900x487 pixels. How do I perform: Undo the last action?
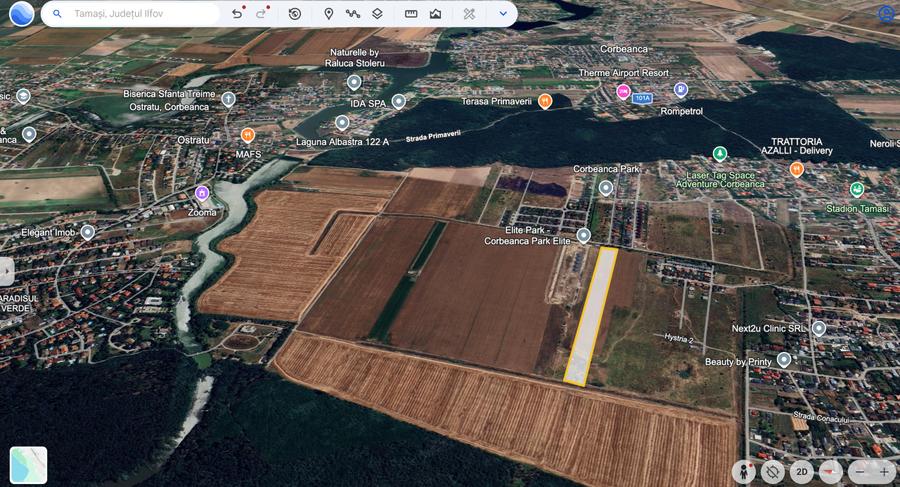[237, 14]
